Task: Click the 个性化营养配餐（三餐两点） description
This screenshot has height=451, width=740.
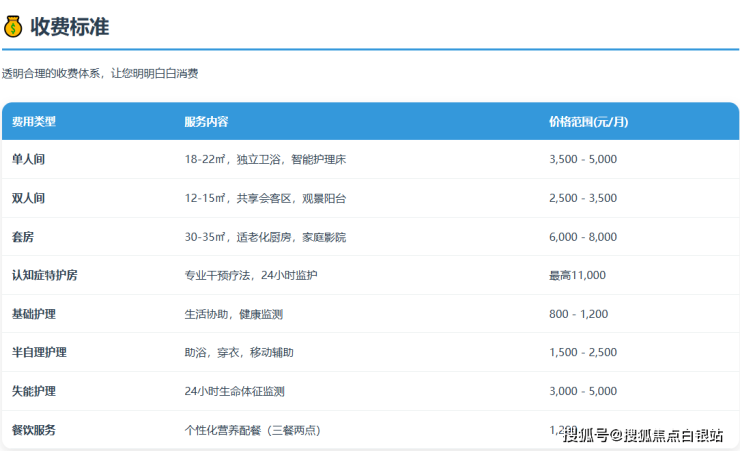Action: (252, 430)
